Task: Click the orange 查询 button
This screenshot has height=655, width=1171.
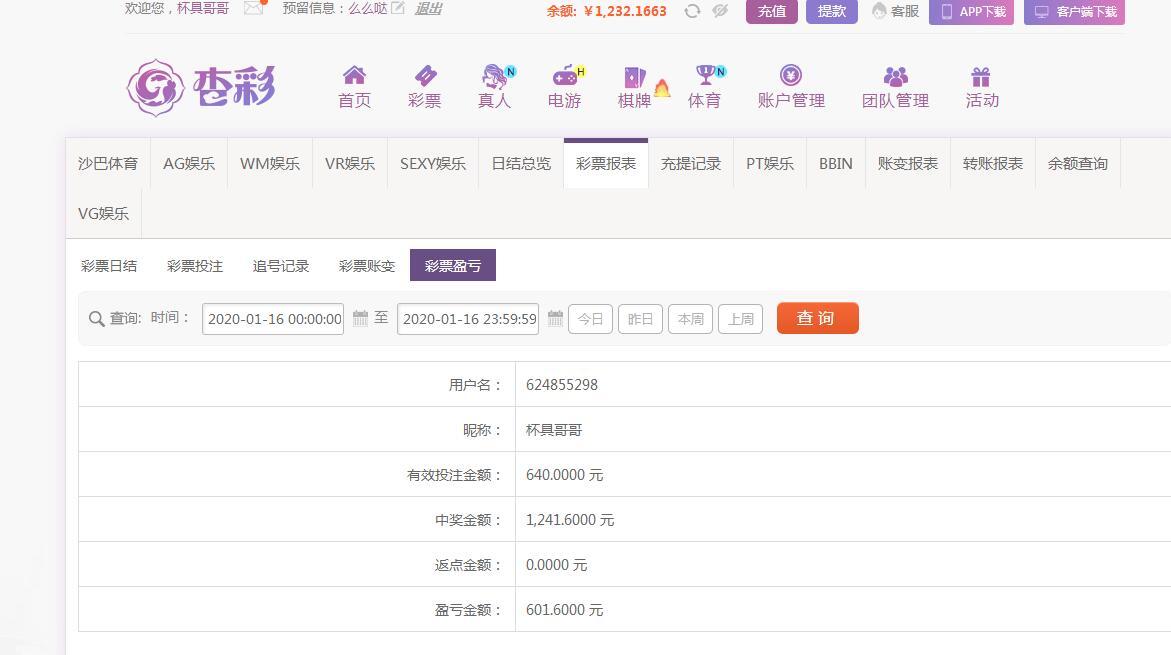Action: (x=817, y=318)
